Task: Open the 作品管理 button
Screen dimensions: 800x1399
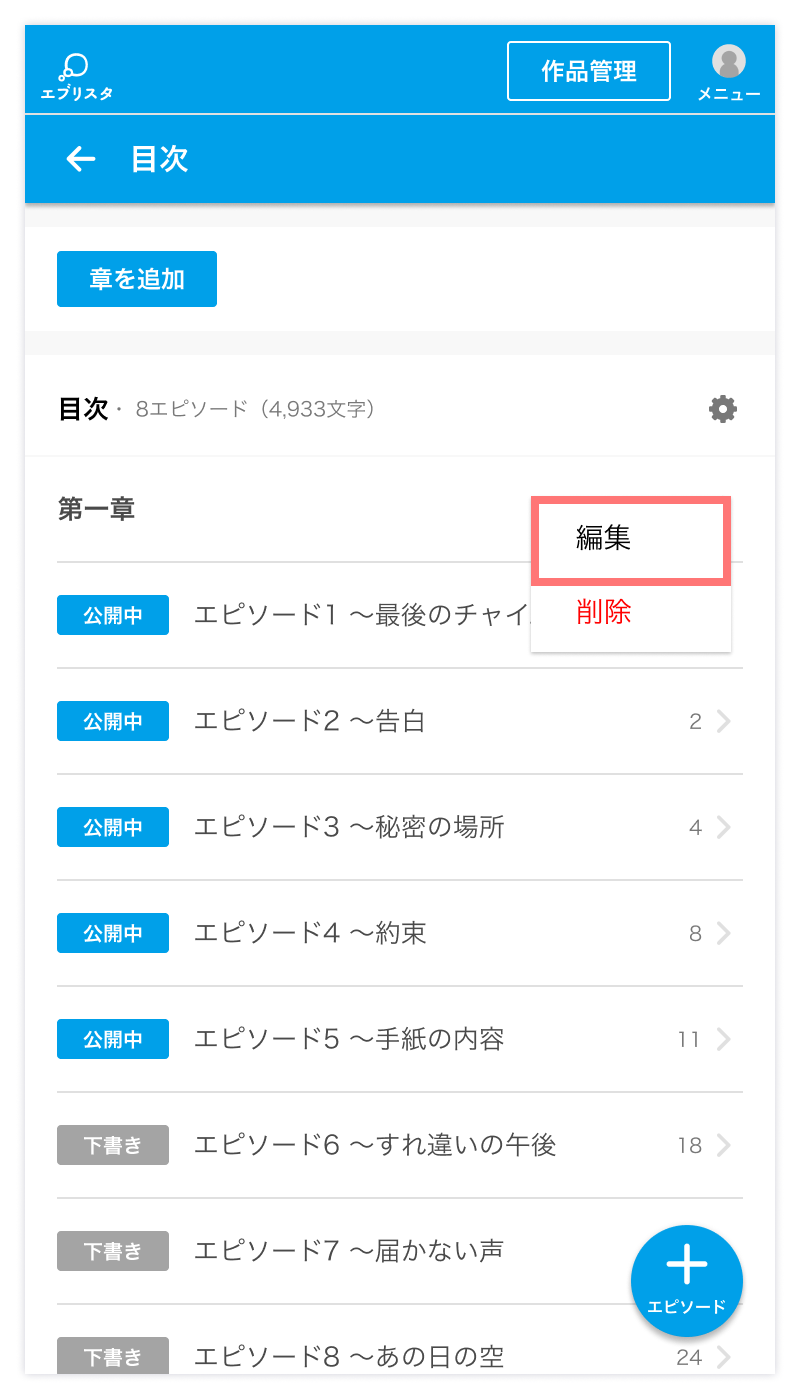Action: [589, 71]
